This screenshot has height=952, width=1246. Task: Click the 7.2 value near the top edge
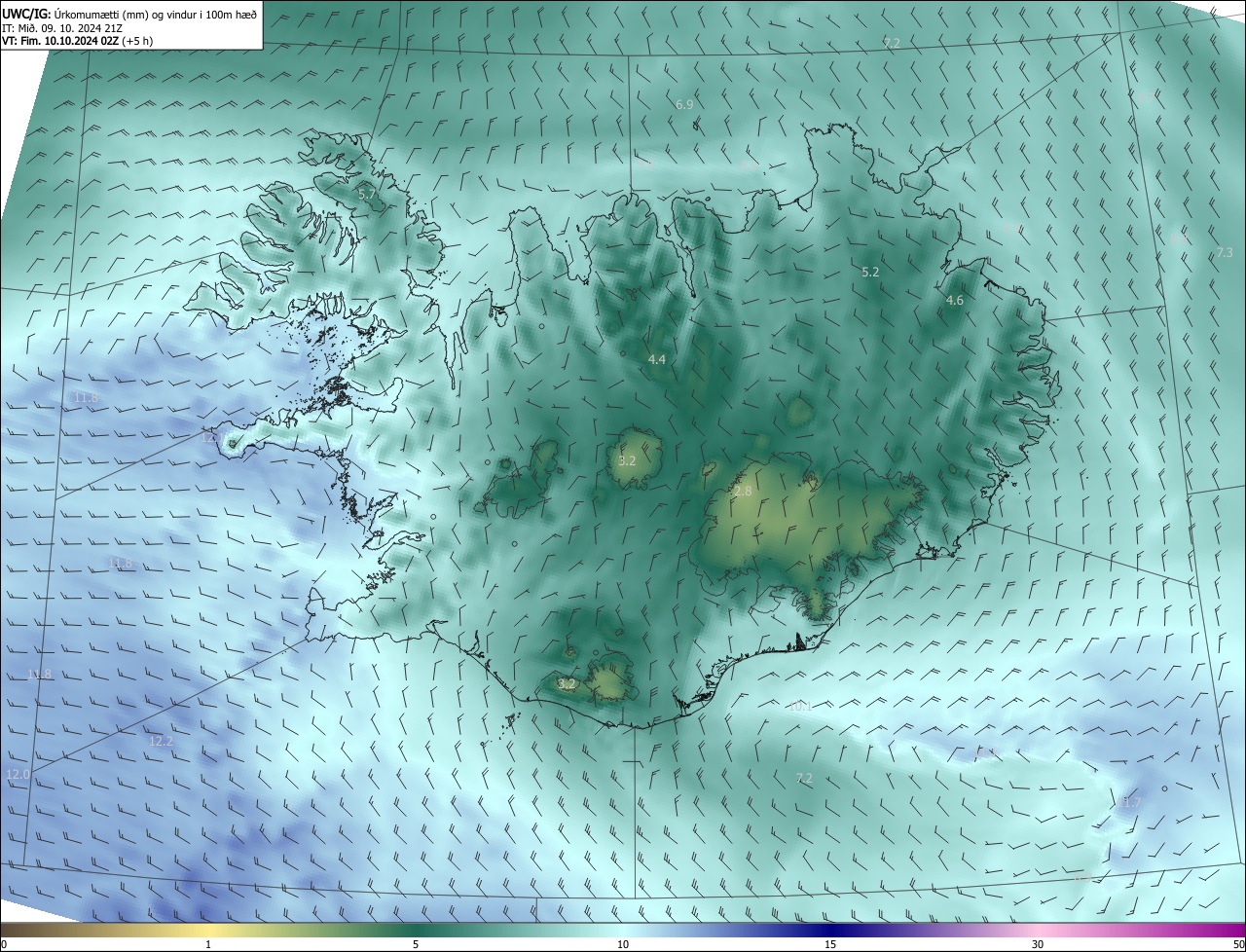click(x=892, y=44)
